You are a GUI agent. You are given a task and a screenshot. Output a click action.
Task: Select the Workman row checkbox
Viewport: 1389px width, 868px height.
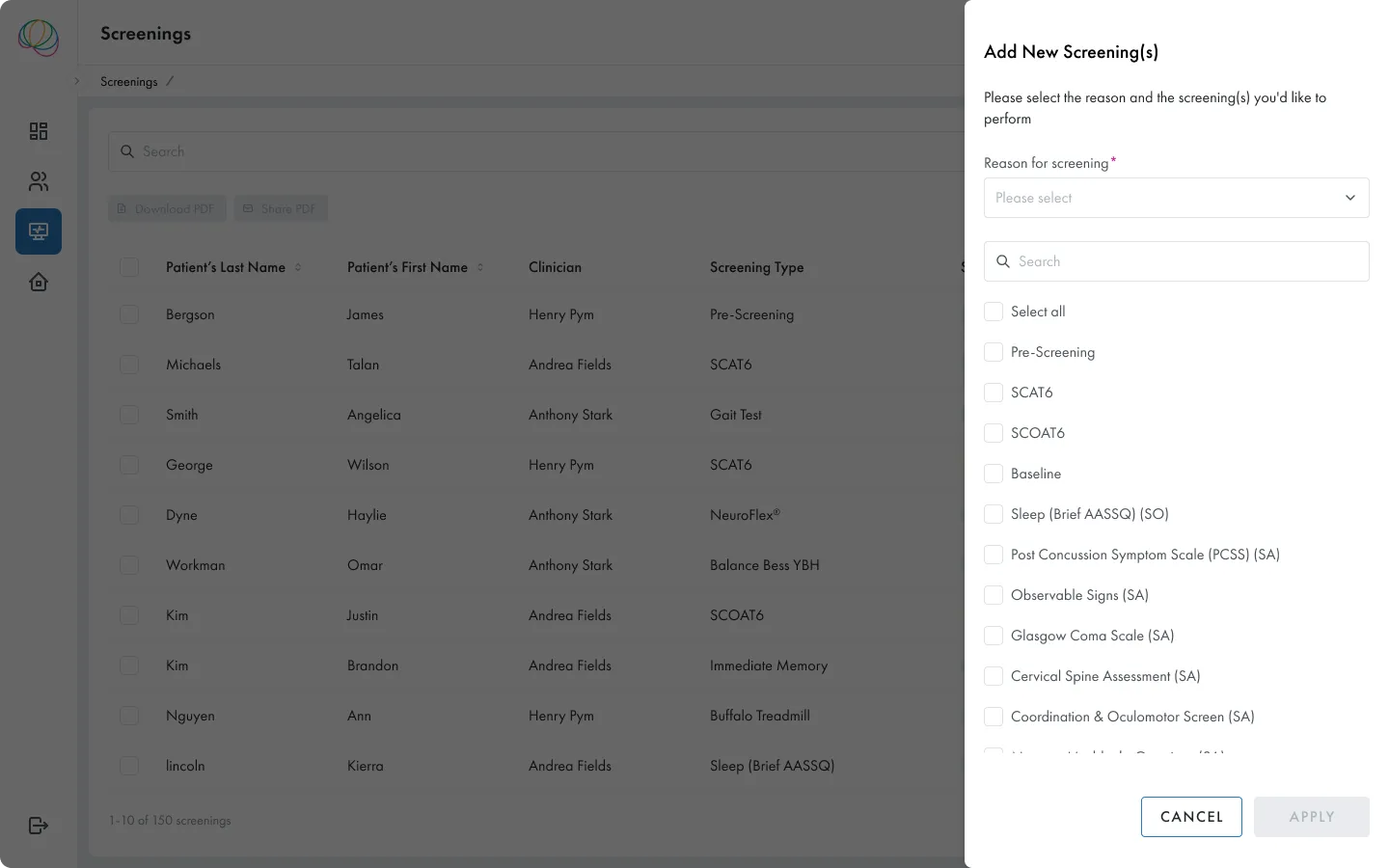coord(129,565)
